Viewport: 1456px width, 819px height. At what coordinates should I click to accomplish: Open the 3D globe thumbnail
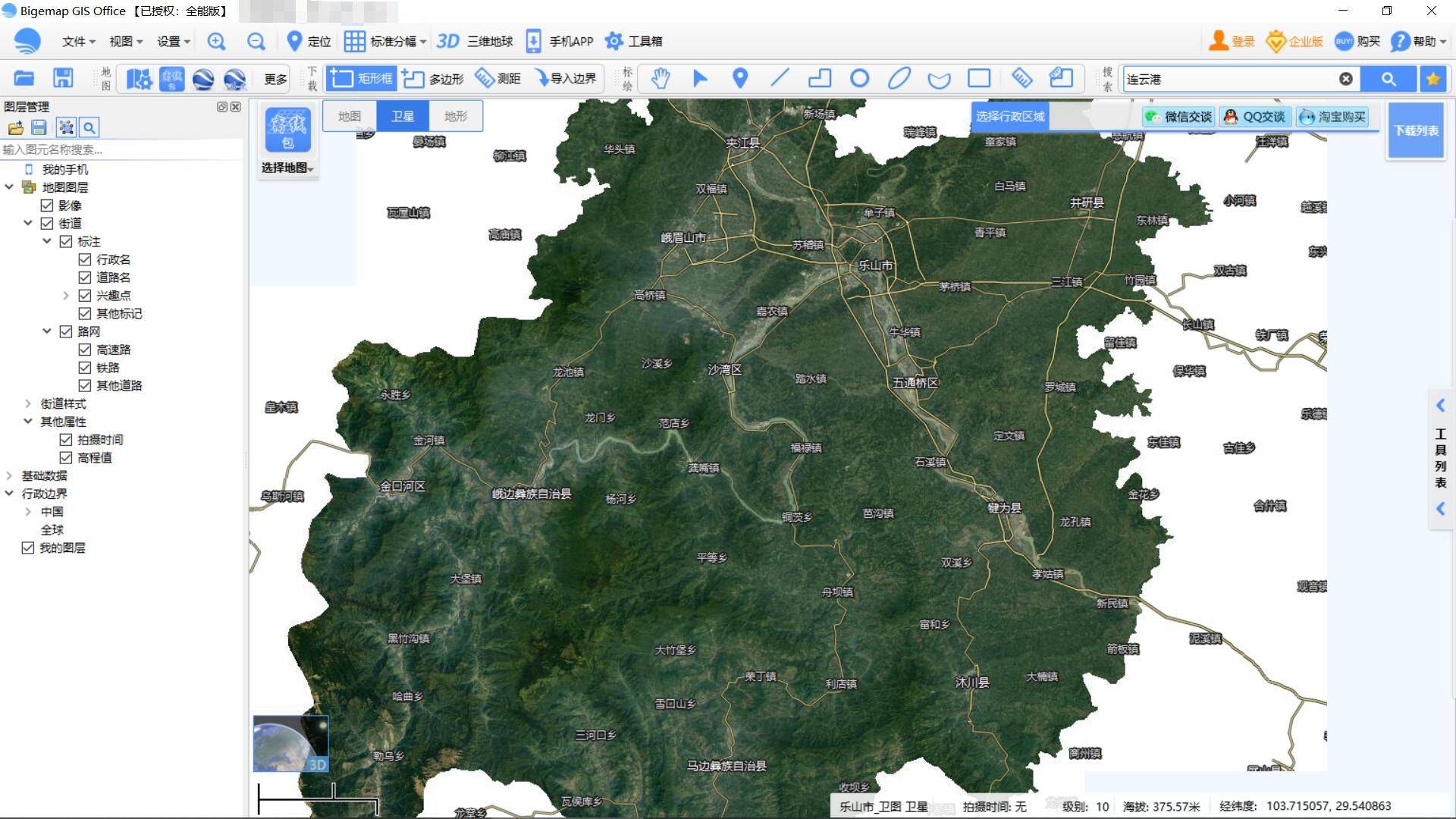(x=290, y=743)
